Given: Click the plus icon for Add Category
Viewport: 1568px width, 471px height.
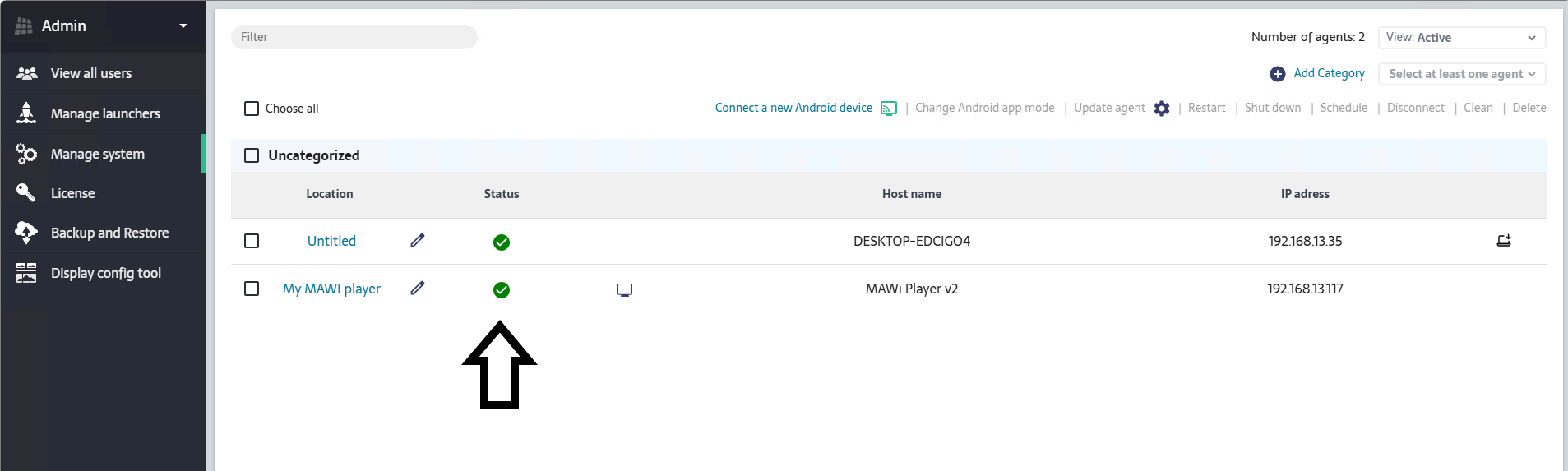Looking at the screenshot, I should [x=1278, y=74].
